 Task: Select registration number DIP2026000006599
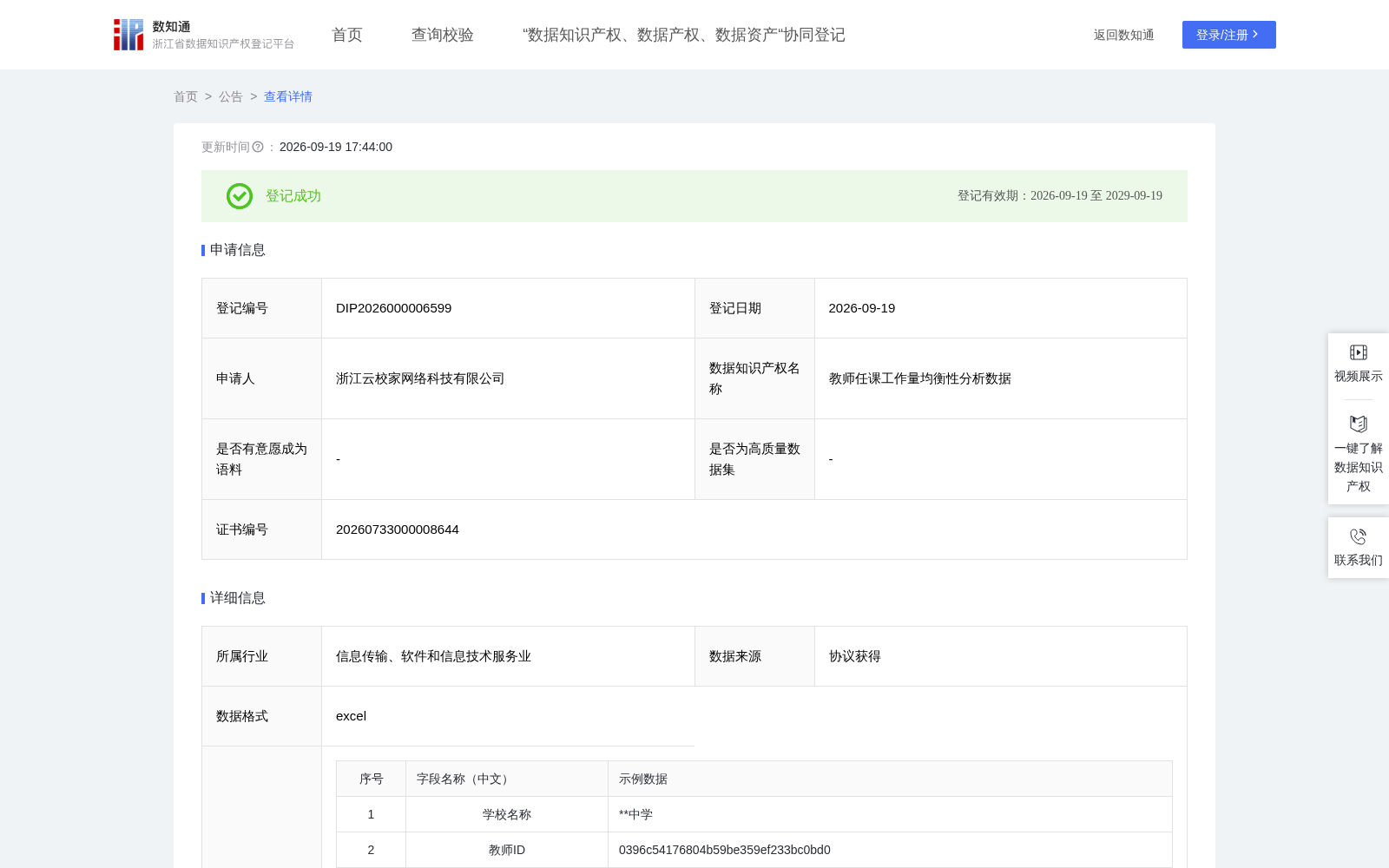[x=393, y=308]
